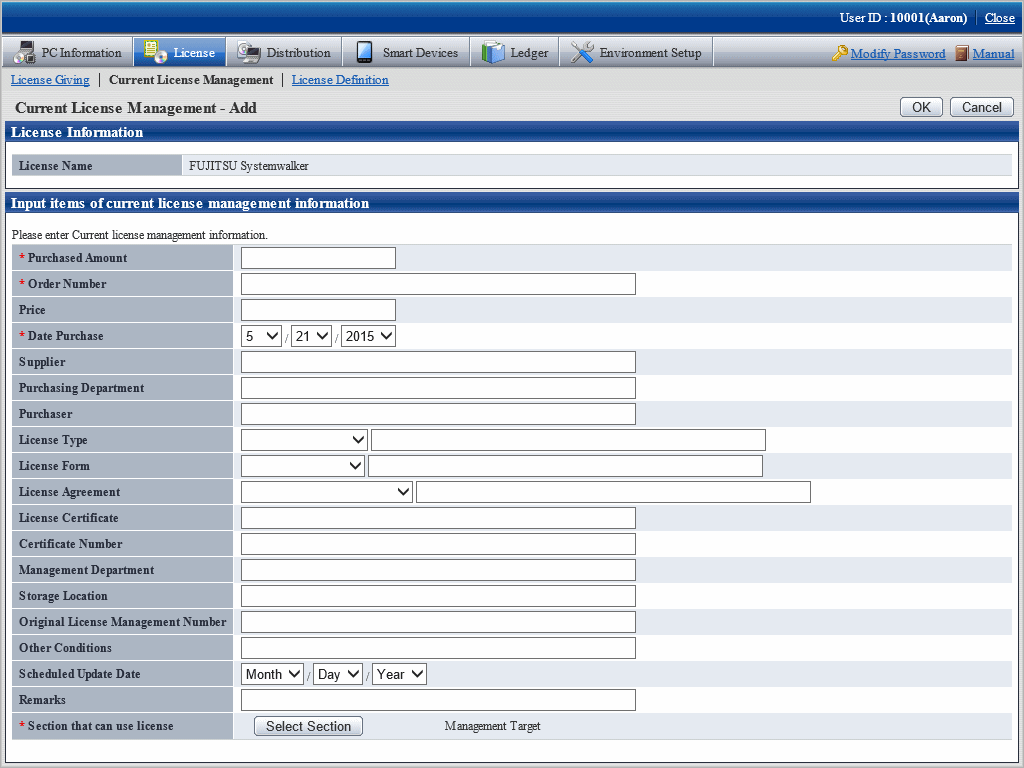The height and width of the screenshot is (768, 1024).
Task: Open the Date Purchase year dropdown
Action: pos(368,336)
